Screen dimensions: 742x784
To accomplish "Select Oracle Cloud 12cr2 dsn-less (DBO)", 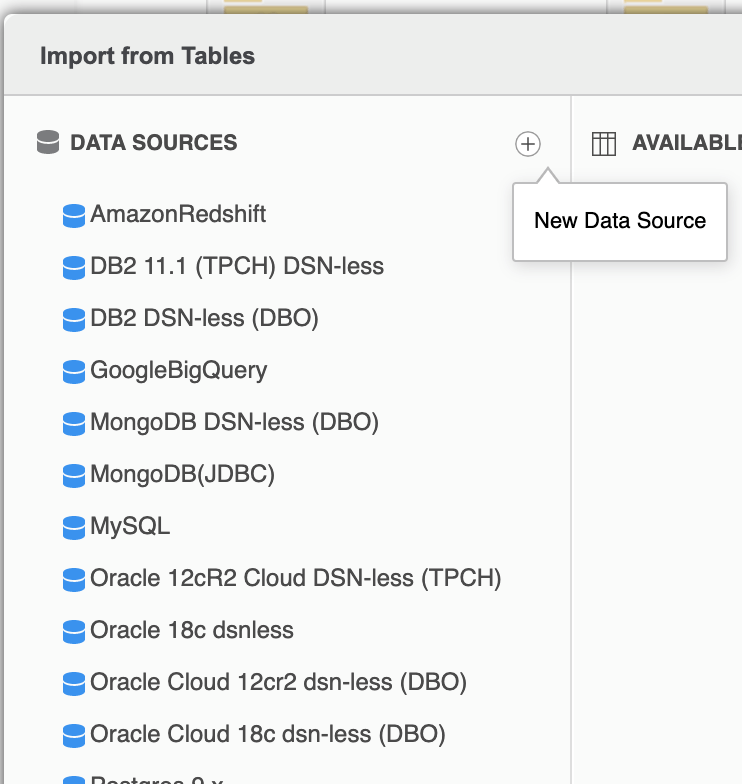I will pyautogui.click(x=278, y=682).
